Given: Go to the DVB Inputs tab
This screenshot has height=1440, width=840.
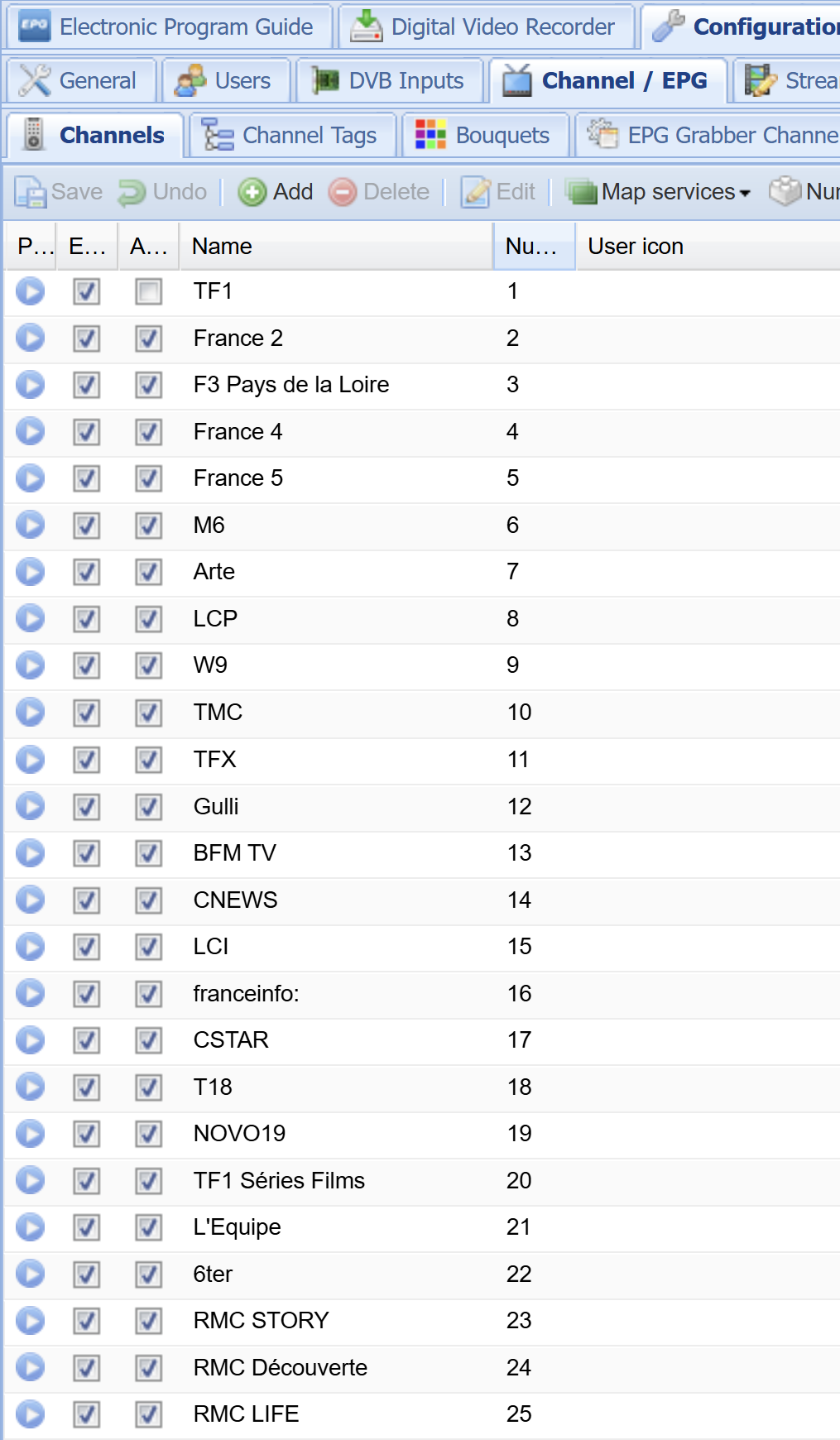Looking at the screenshot, I should point(389,81).
